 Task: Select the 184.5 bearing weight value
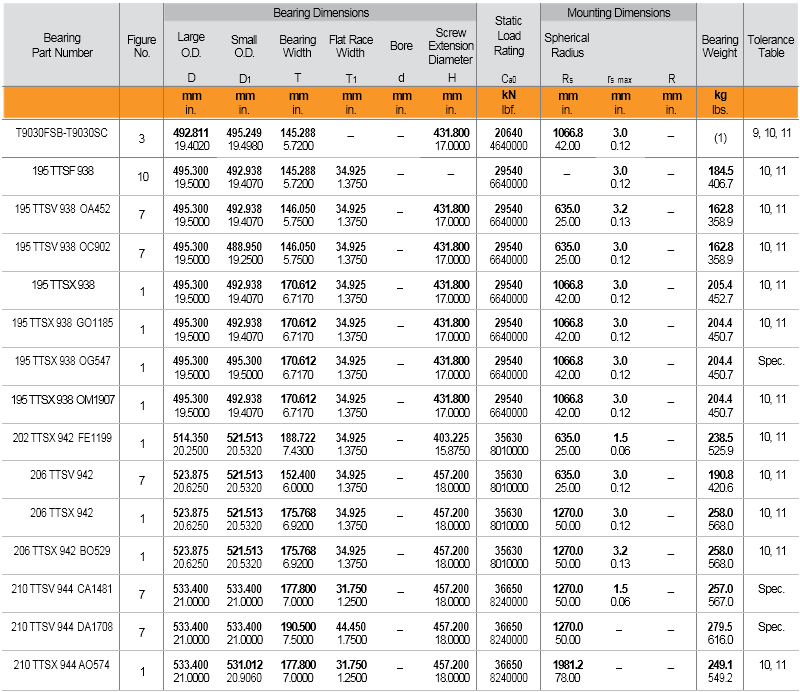[719, 171]
